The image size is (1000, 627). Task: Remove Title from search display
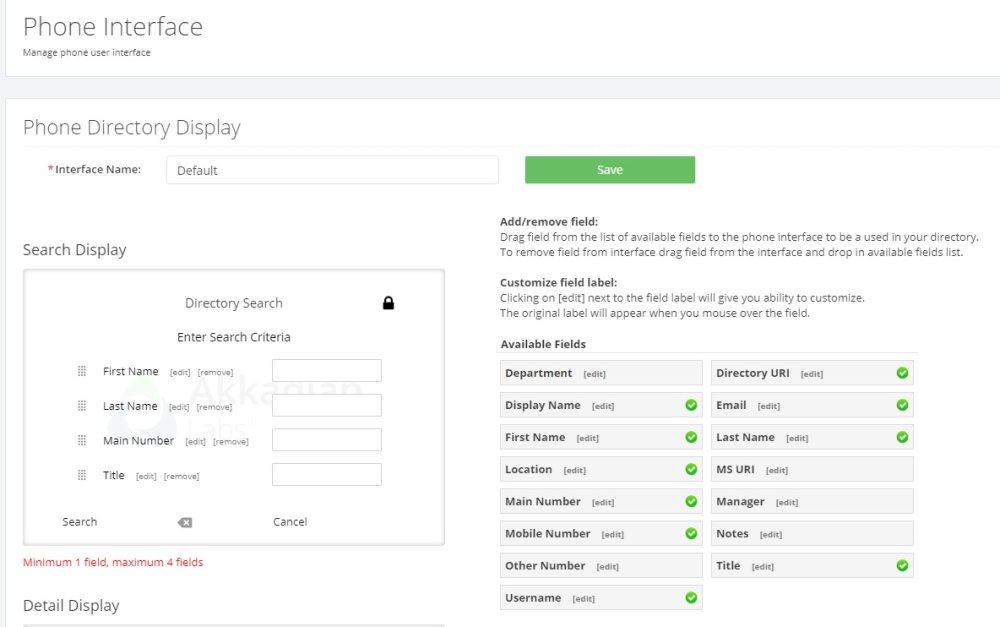point(181,476)
